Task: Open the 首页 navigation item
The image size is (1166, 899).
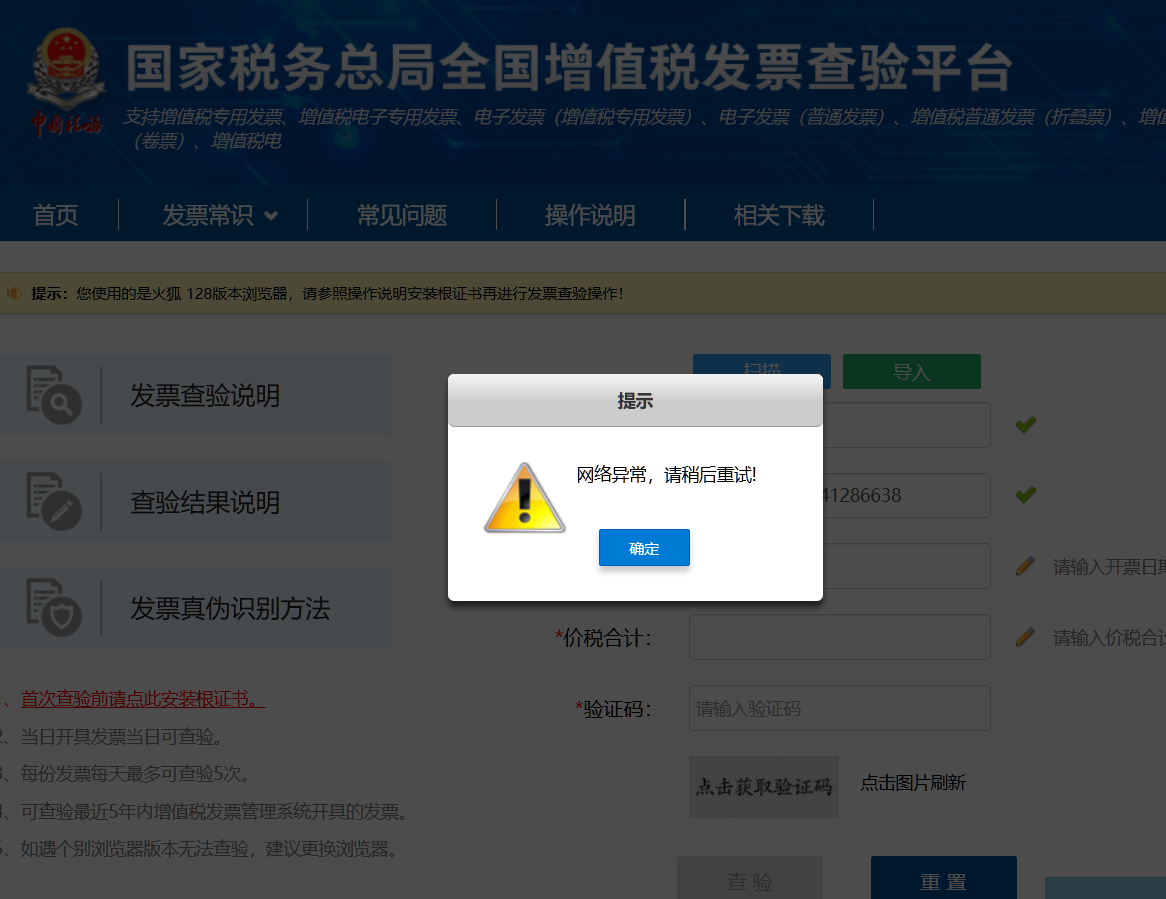Action: (x=56, y=215)
